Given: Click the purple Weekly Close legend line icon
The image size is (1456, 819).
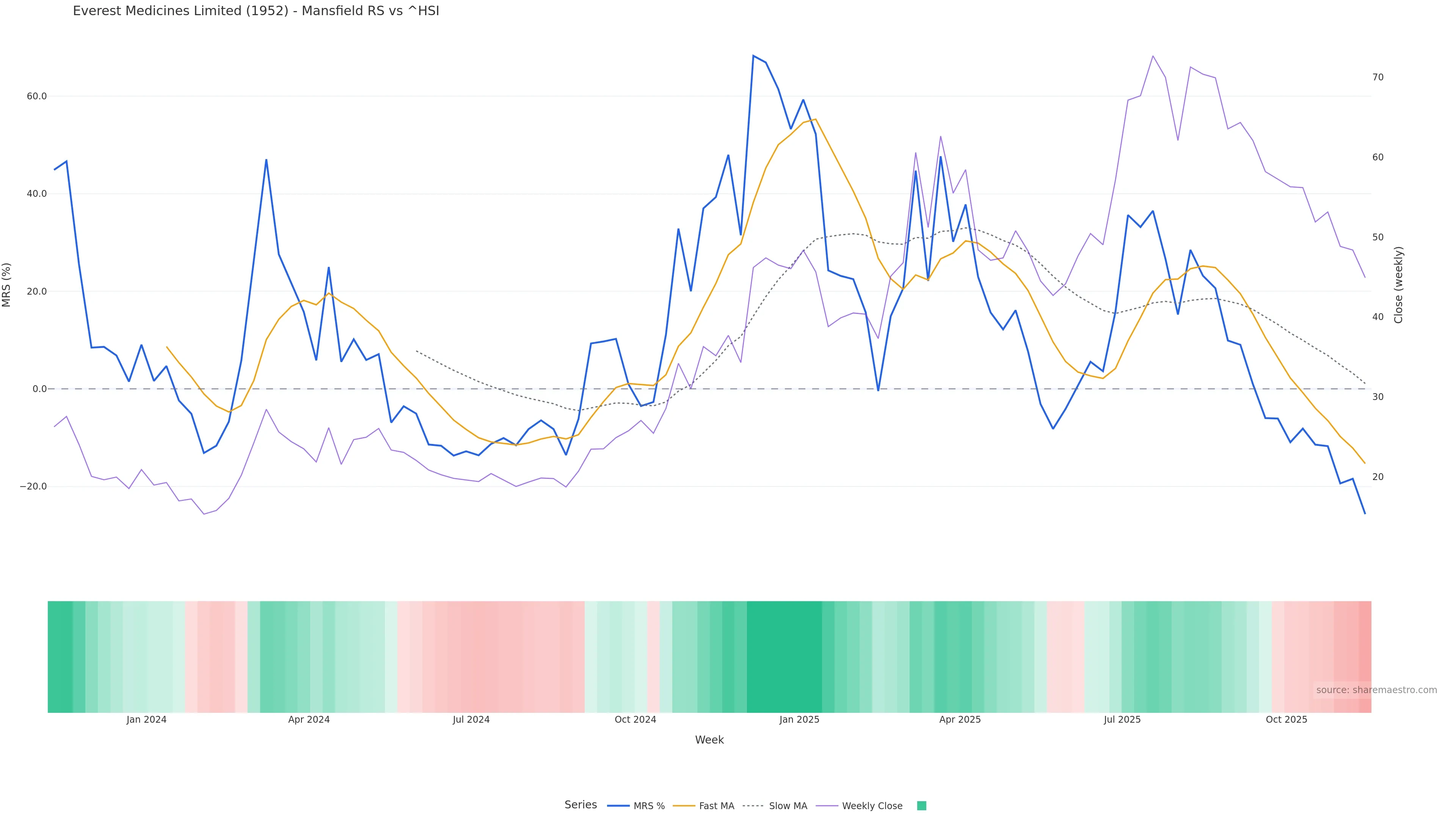Looking at the screenshot, I should tap(827, 806).
